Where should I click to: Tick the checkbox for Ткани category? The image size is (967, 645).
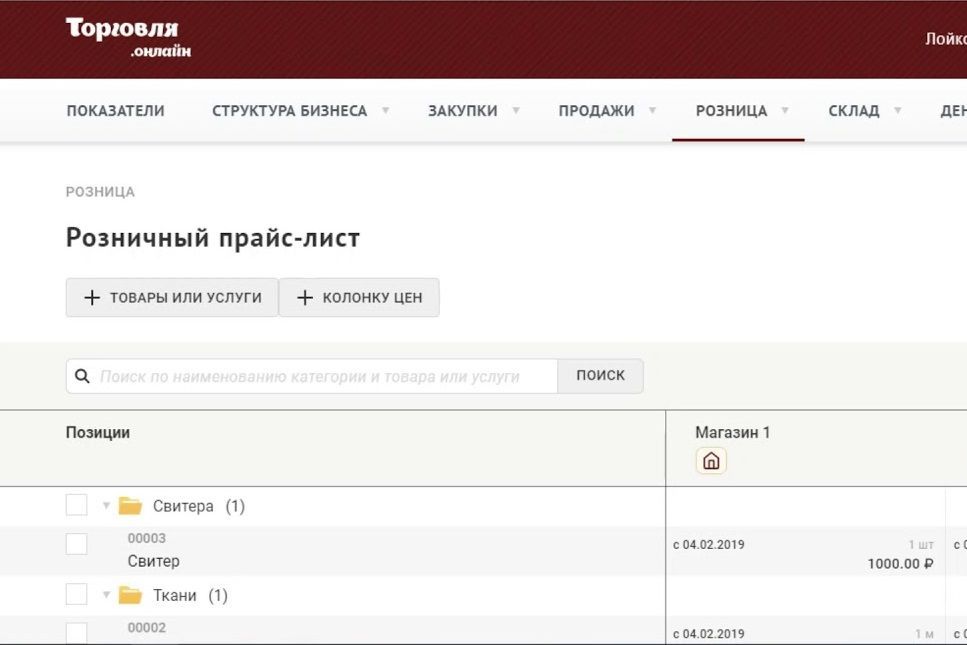coord(76,594)
